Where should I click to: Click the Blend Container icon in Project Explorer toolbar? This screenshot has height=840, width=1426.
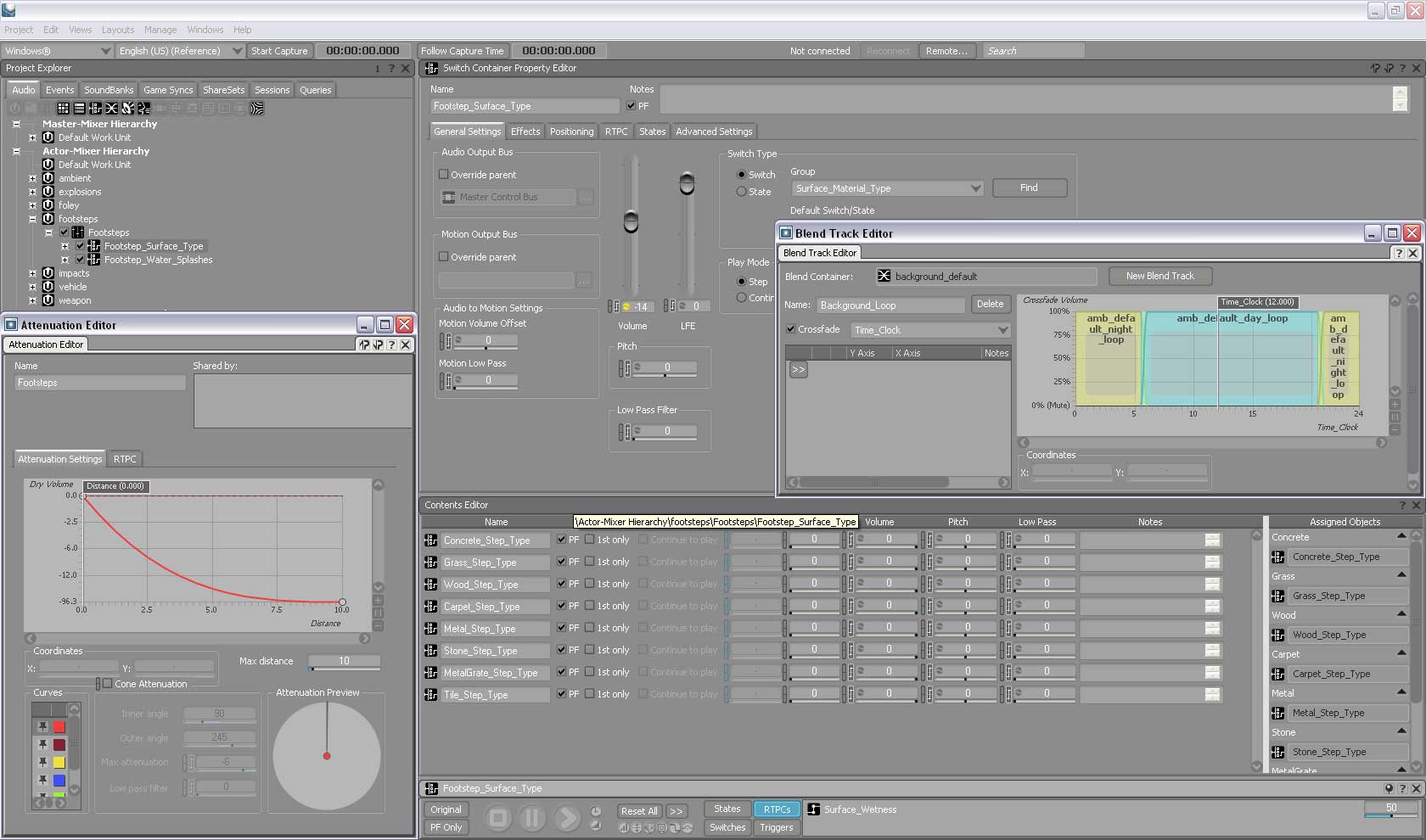[111, 108]
